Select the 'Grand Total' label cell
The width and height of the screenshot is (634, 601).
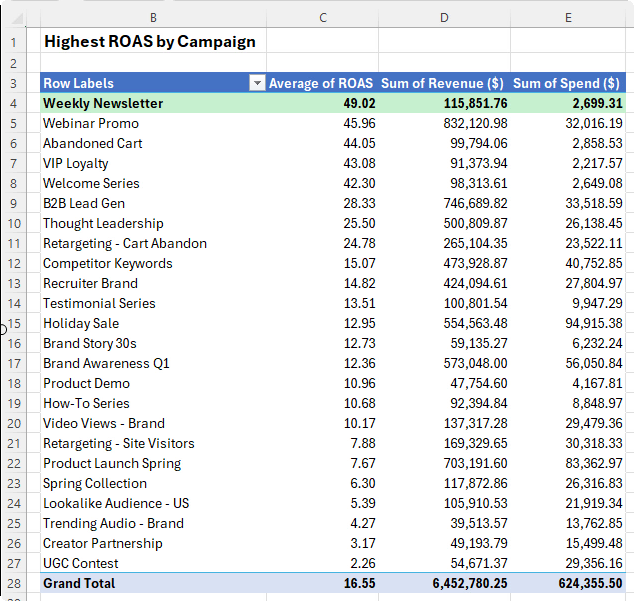(x=153, y=583)
